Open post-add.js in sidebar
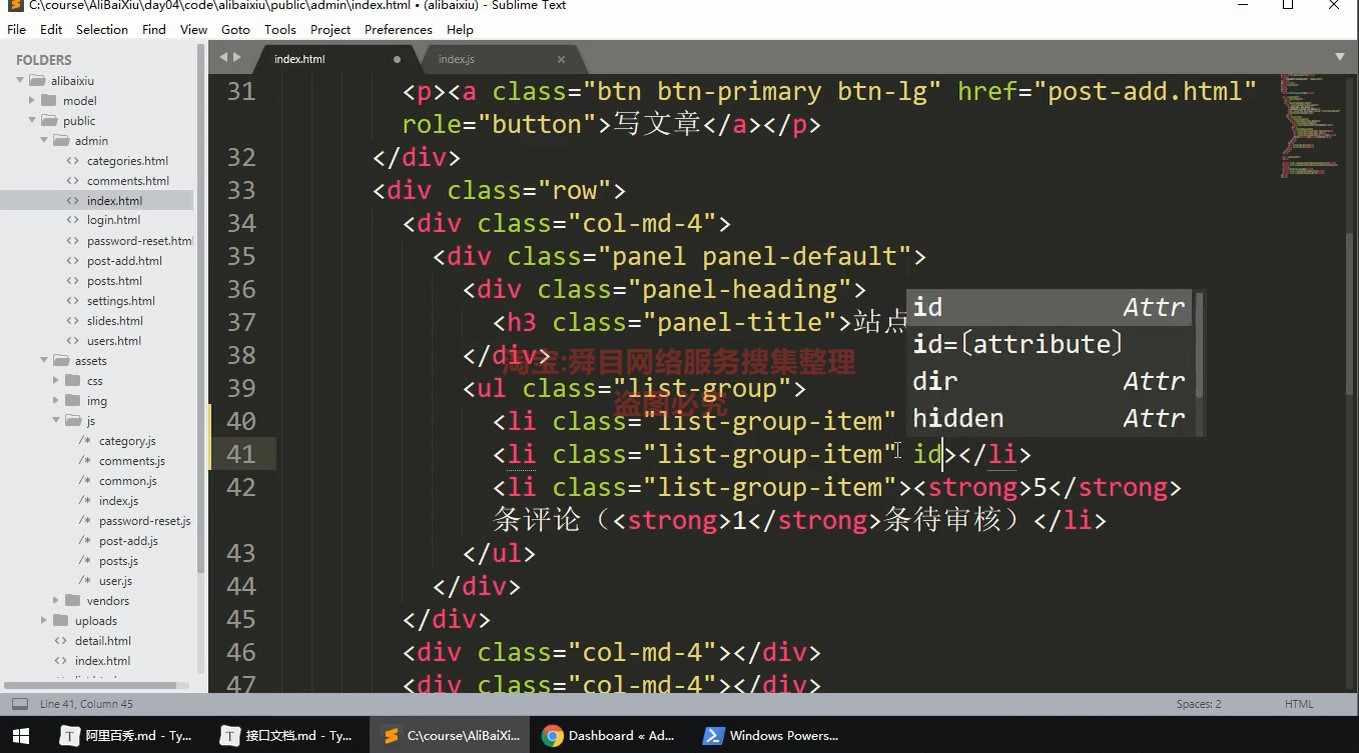The height and width of the screenshot is (753, 1359). coord(128,541)
